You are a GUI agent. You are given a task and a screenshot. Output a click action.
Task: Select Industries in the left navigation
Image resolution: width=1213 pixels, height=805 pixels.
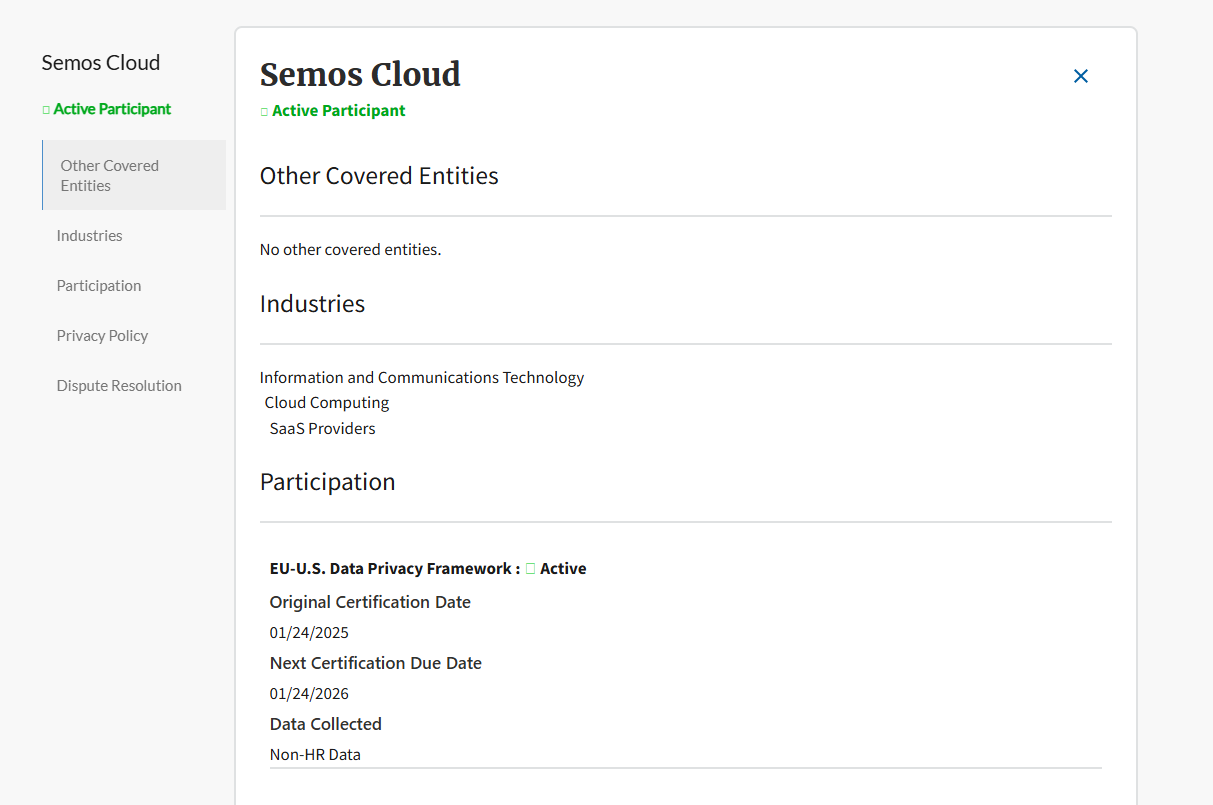[89, 235]
